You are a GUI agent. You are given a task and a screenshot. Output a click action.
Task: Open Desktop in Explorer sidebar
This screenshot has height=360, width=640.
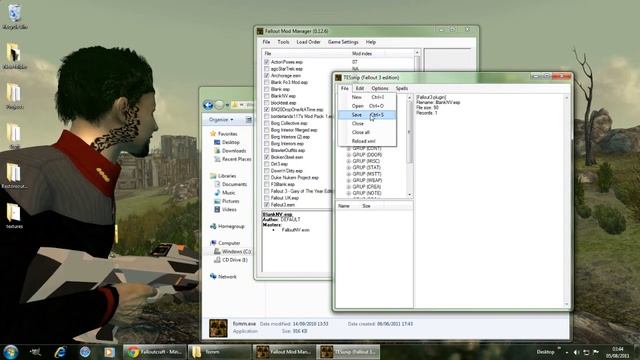click(227, 142)
